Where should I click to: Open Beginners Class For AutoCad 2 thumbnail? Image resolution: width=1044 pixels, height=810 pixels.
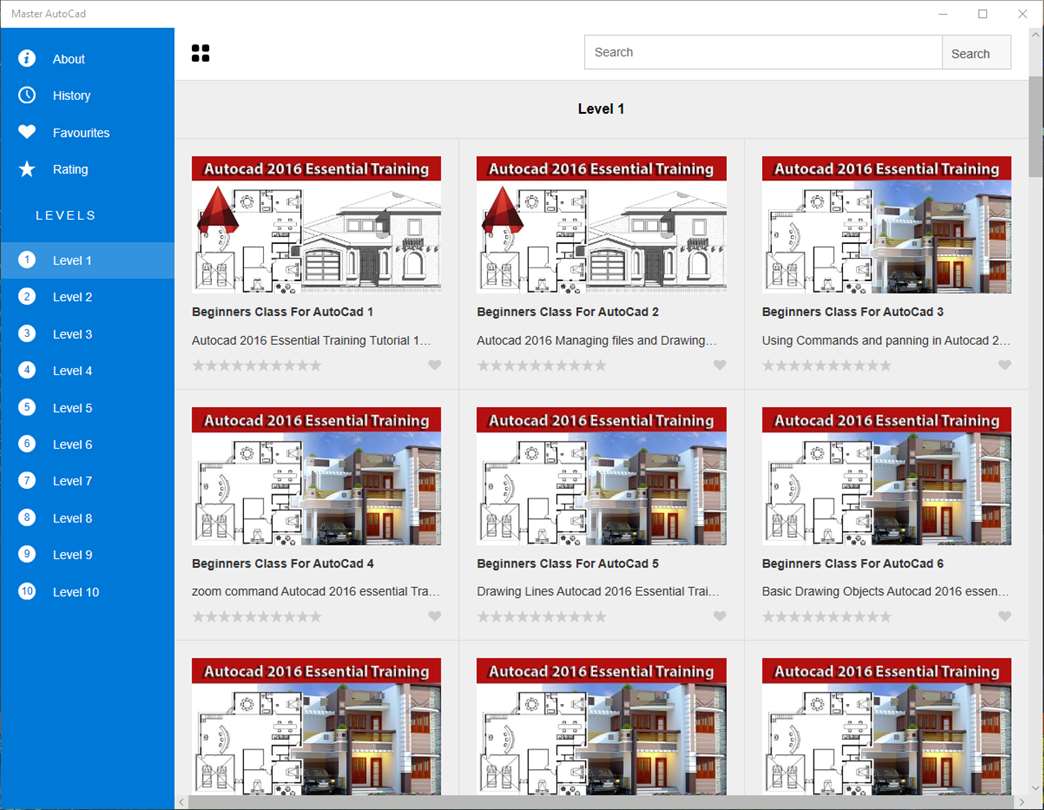[601, 225]
